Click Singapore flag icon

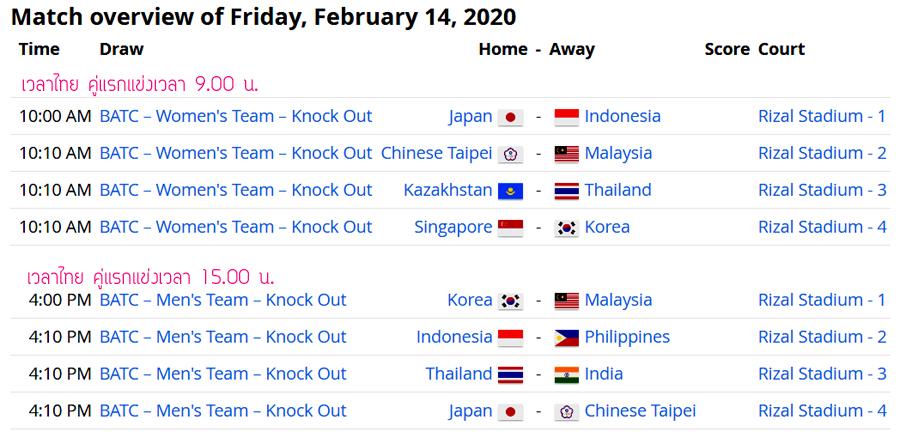pos(510,228)
